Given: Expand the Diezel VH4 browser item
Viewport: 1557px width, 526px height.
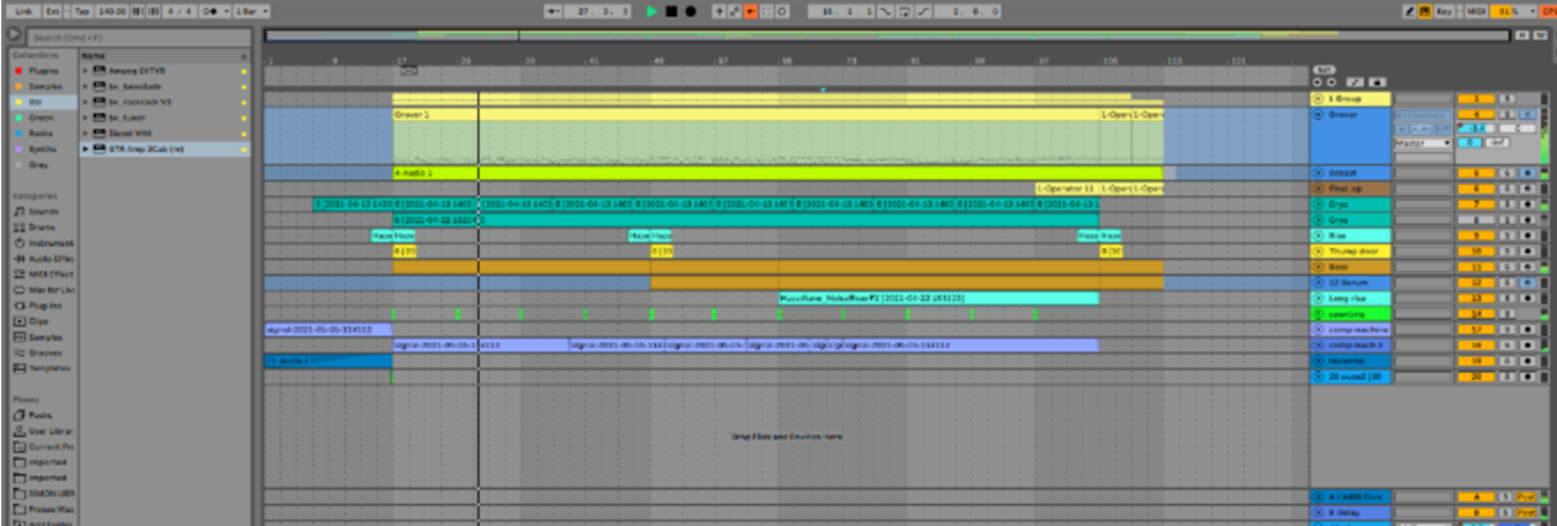Looking at the screenshot, I should tap(85, 132).
